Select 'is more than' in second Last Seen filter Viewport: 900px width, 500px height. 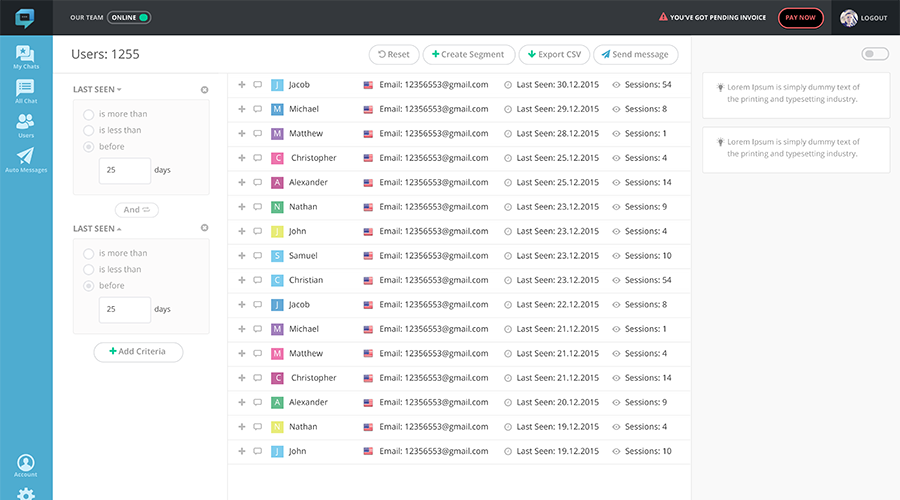click(88, 253)
